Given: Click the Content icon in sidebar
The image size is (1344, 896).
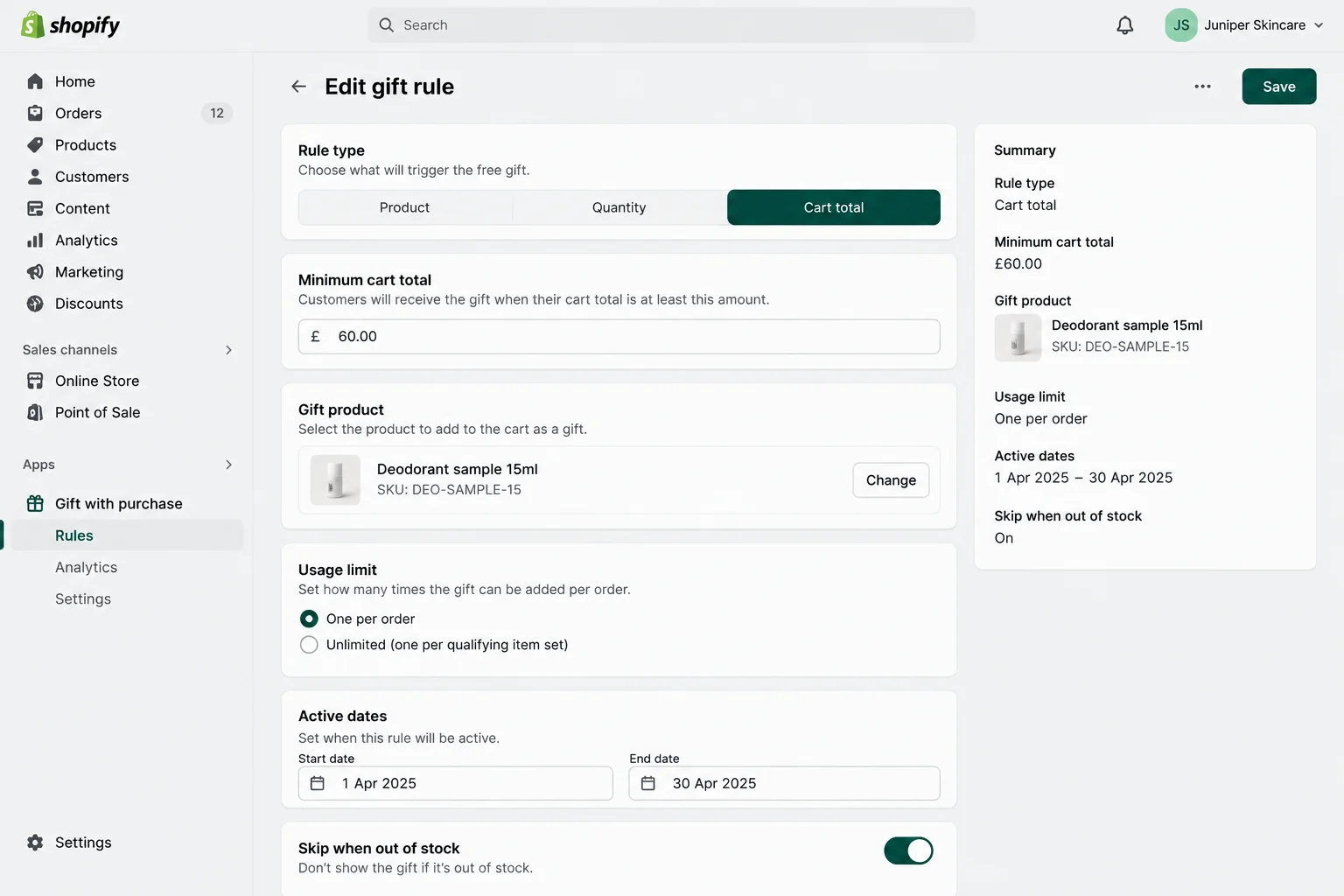Looking at the screenshot, I should point(35,208).
